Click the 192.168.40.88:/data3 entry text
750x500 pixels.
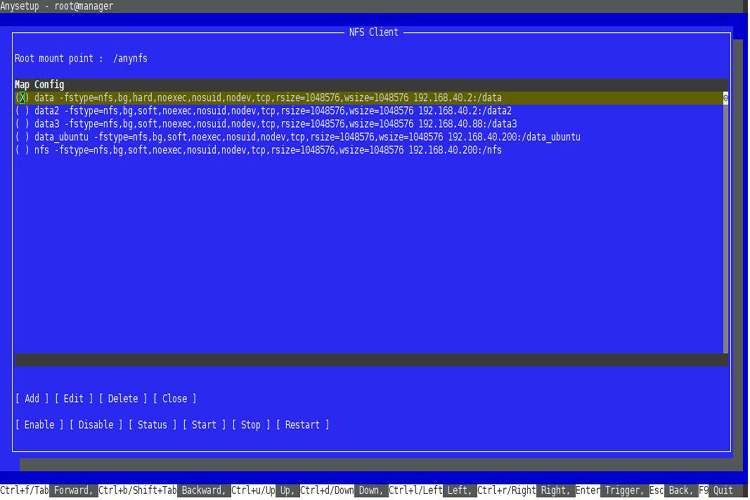tap(468, 124)
